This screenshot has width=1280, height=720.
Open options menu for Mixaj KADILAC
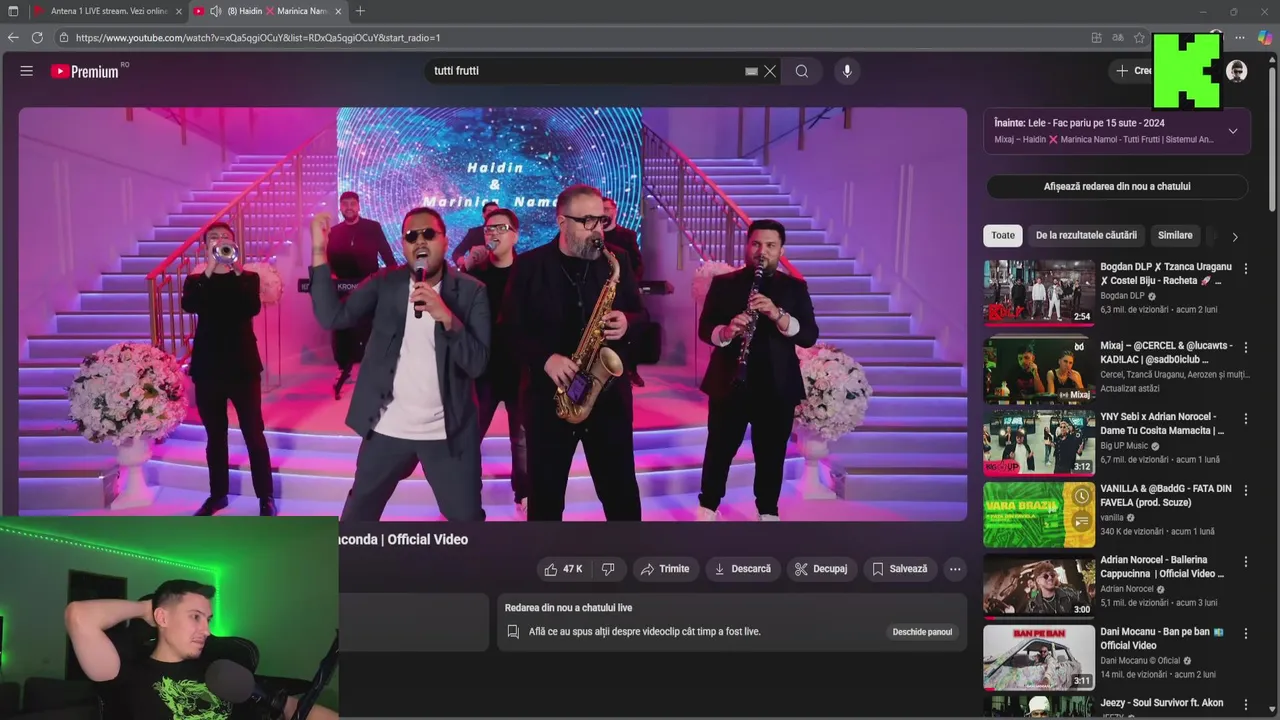pyautogui.click(x=1246, y=346)
